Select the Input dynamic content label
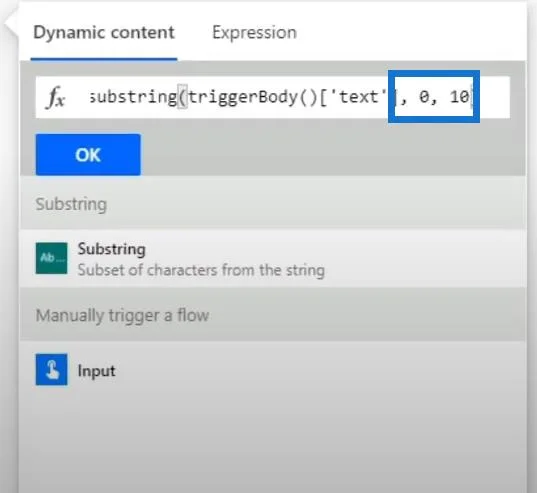 tap(96, 371)
